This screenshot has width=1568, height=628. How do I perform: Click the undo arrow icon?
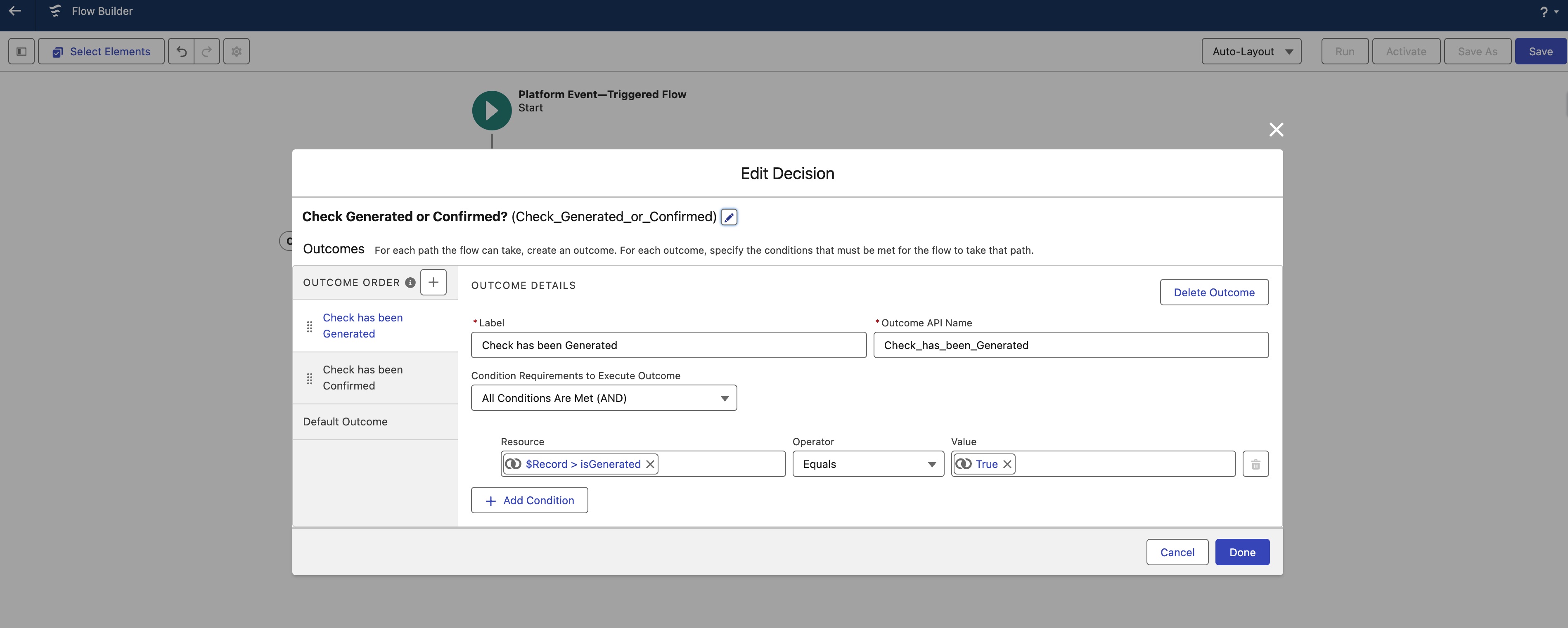(181, 52)
